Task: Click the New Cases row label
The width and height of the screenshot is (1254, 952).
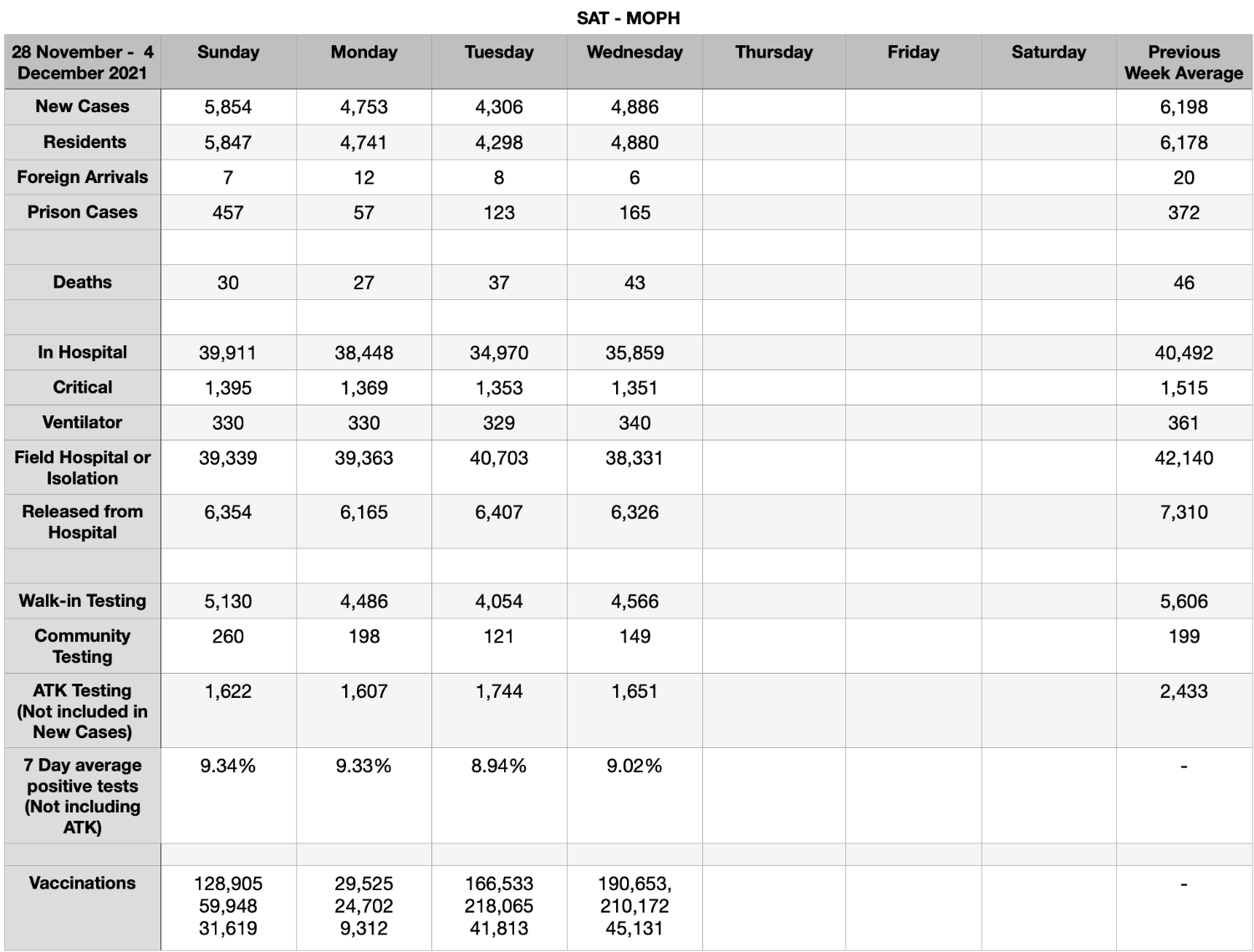Action: [82, 107]
